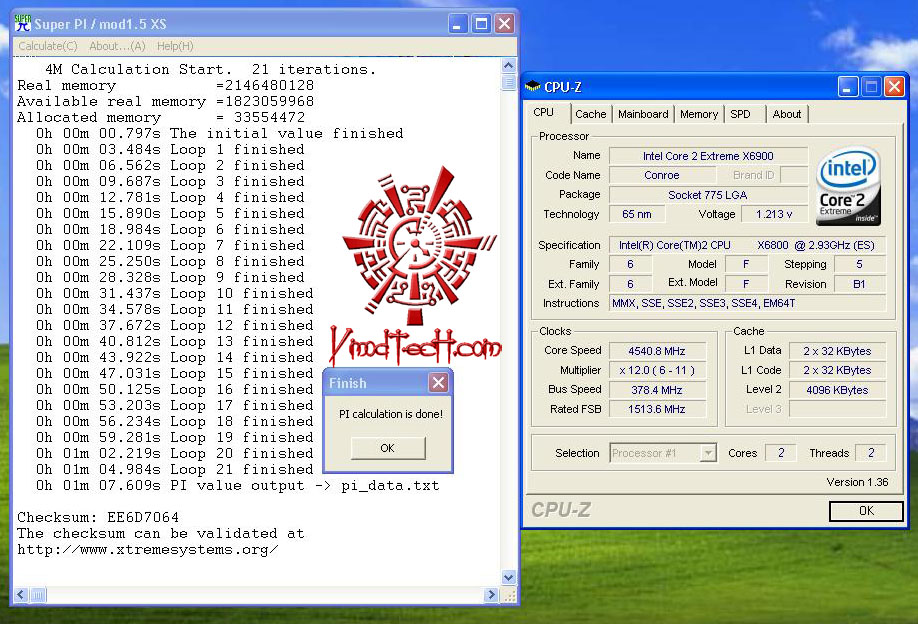Minimize the Super PI window
This screenshot has height=624, width=918.
coord(457,24)
